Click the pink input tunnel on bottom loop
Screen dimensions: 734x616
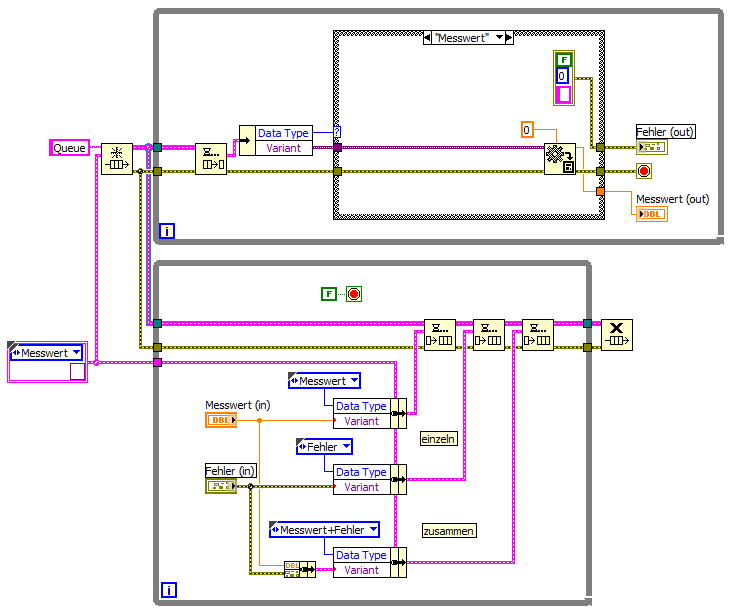[157, 362]
